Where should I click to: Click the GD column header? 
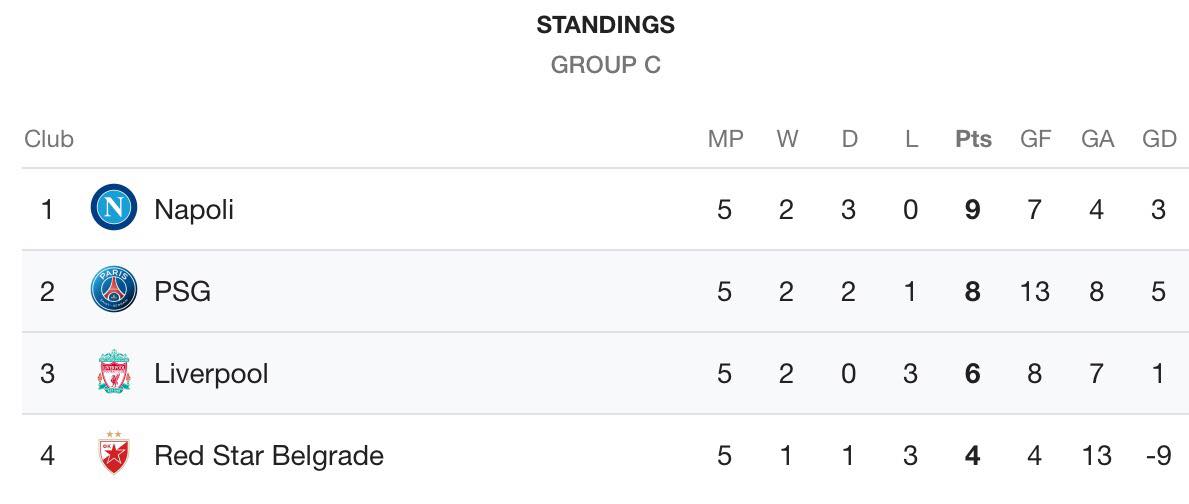click(1159, 139)
